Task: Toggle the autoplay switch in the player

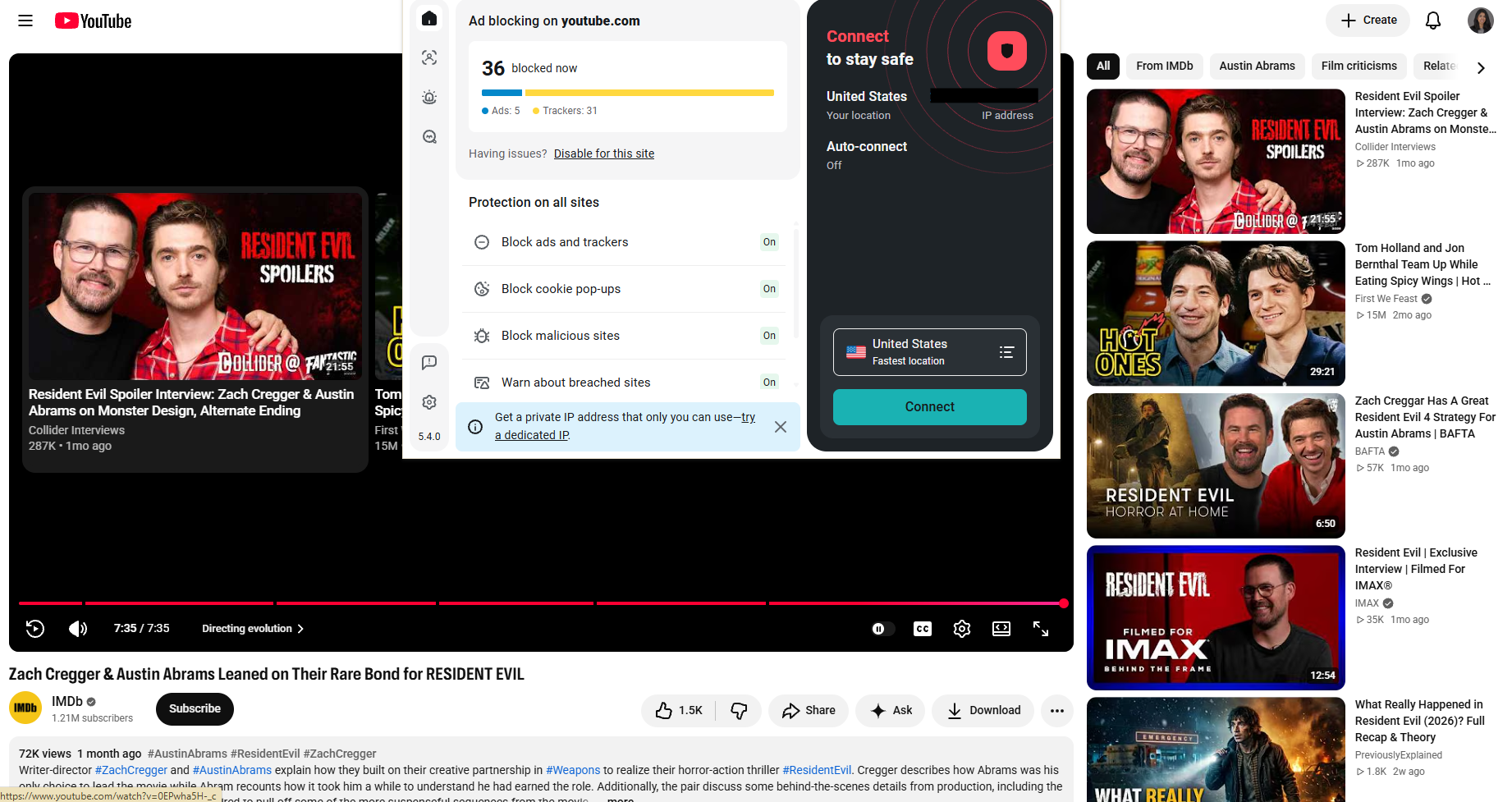Action: 882,629
